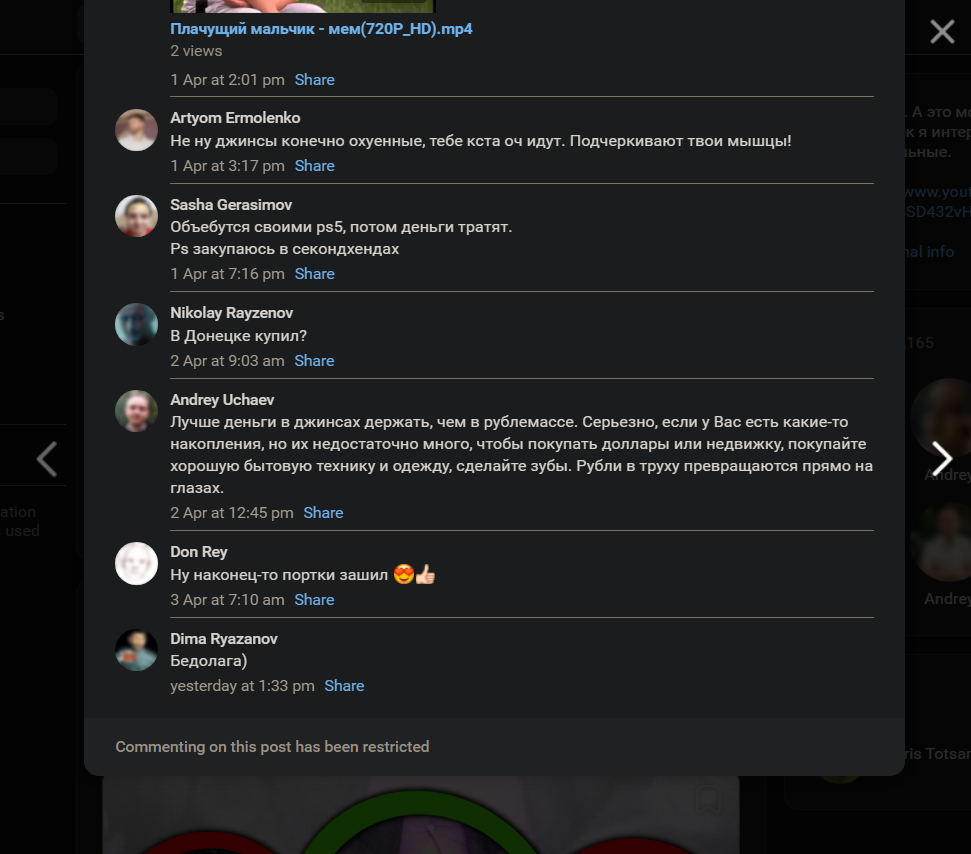The image size is (971, 854).
Task: Open Don Rey's avatar
Action: (x=136, y=564)
